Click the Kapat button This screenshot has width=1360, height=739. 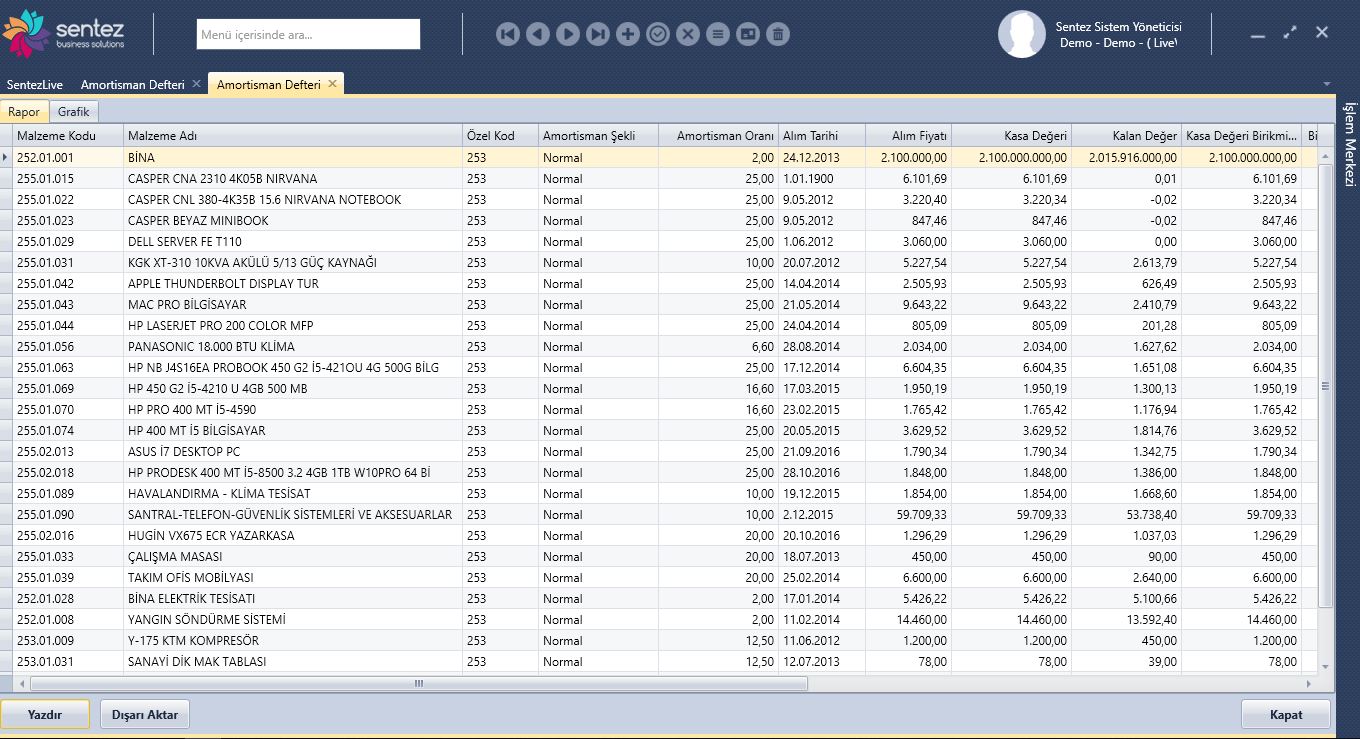tap(1286, 714)
